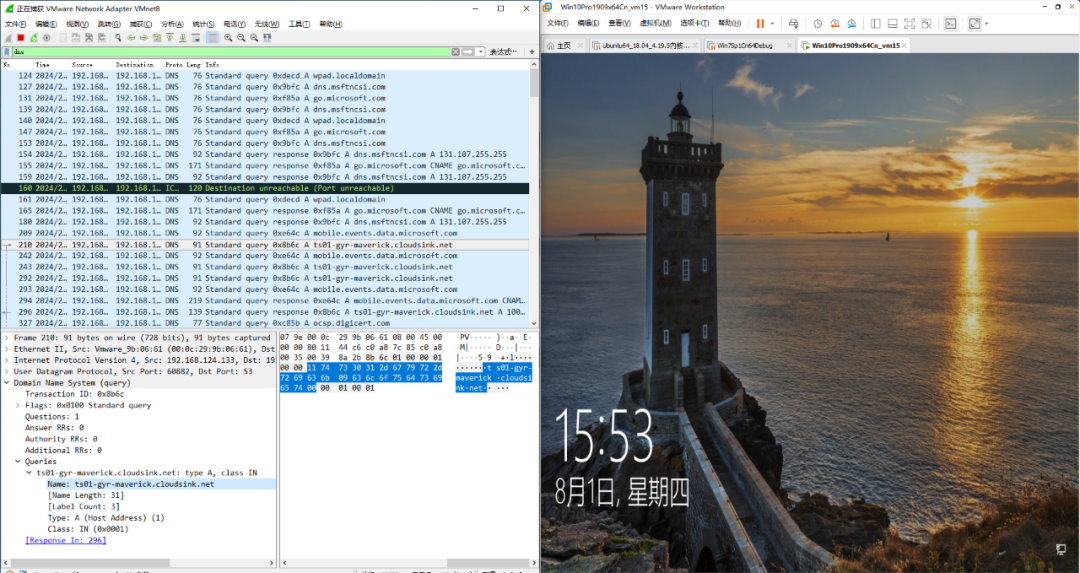This screenshot has width=1080, height=573.
Task: Take a VM snapshot clock icon
Action: coord(818,23)
